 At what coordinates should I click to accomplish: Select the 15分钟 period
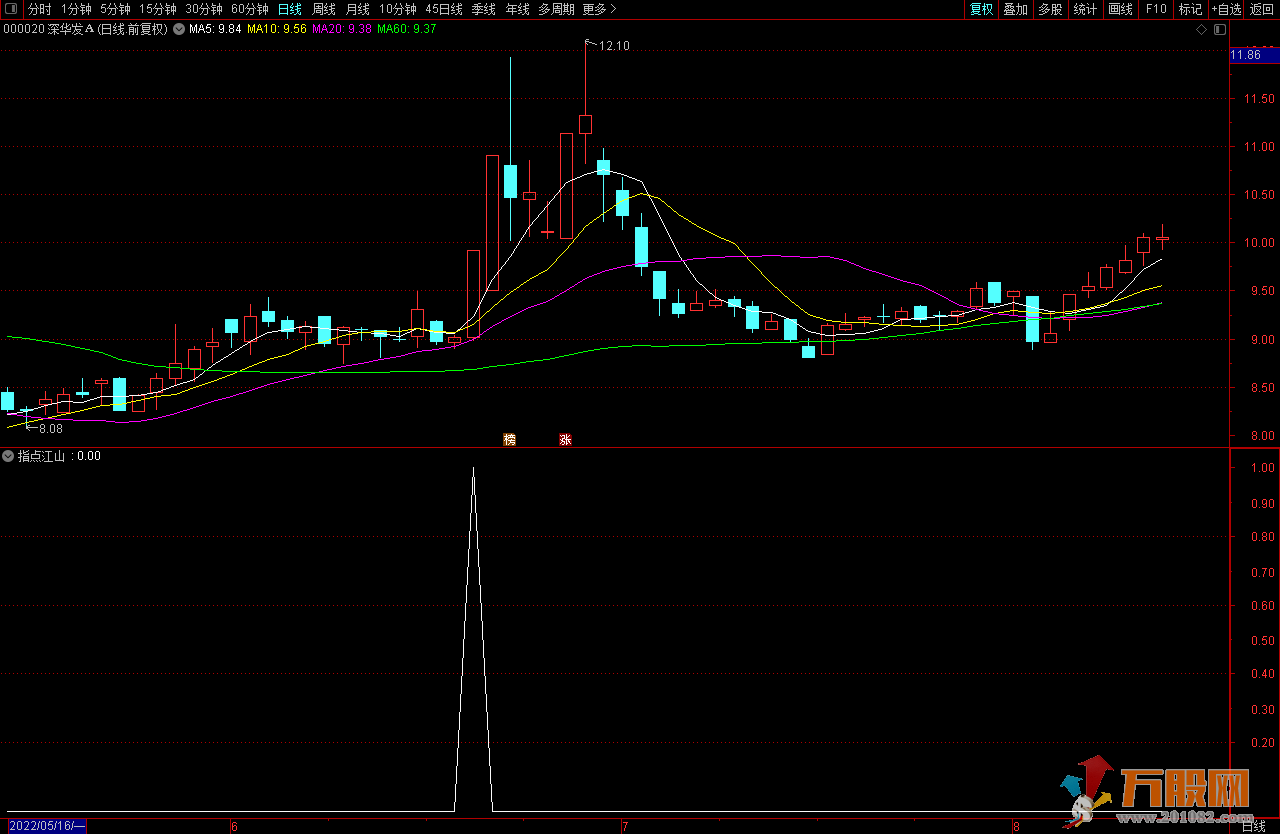click(157, 9)
